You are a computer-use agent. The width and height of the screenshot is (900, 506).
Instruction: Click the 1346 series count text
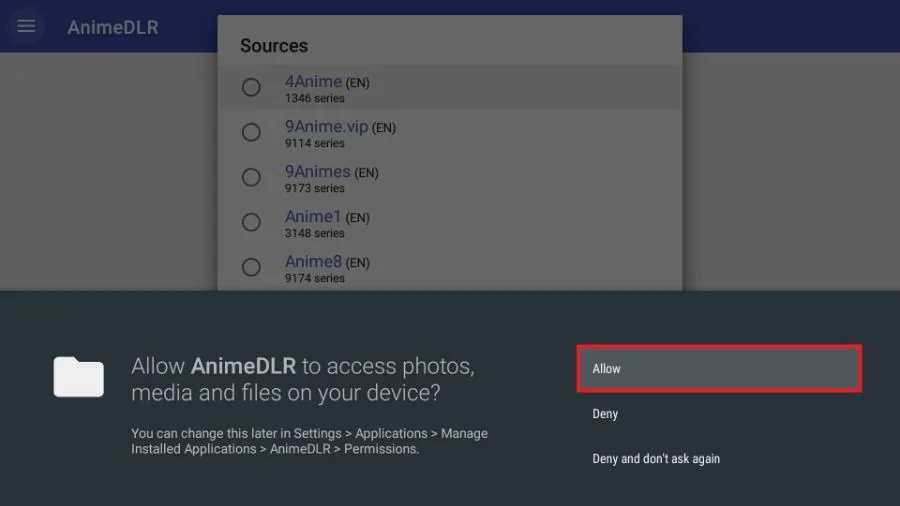314,99
